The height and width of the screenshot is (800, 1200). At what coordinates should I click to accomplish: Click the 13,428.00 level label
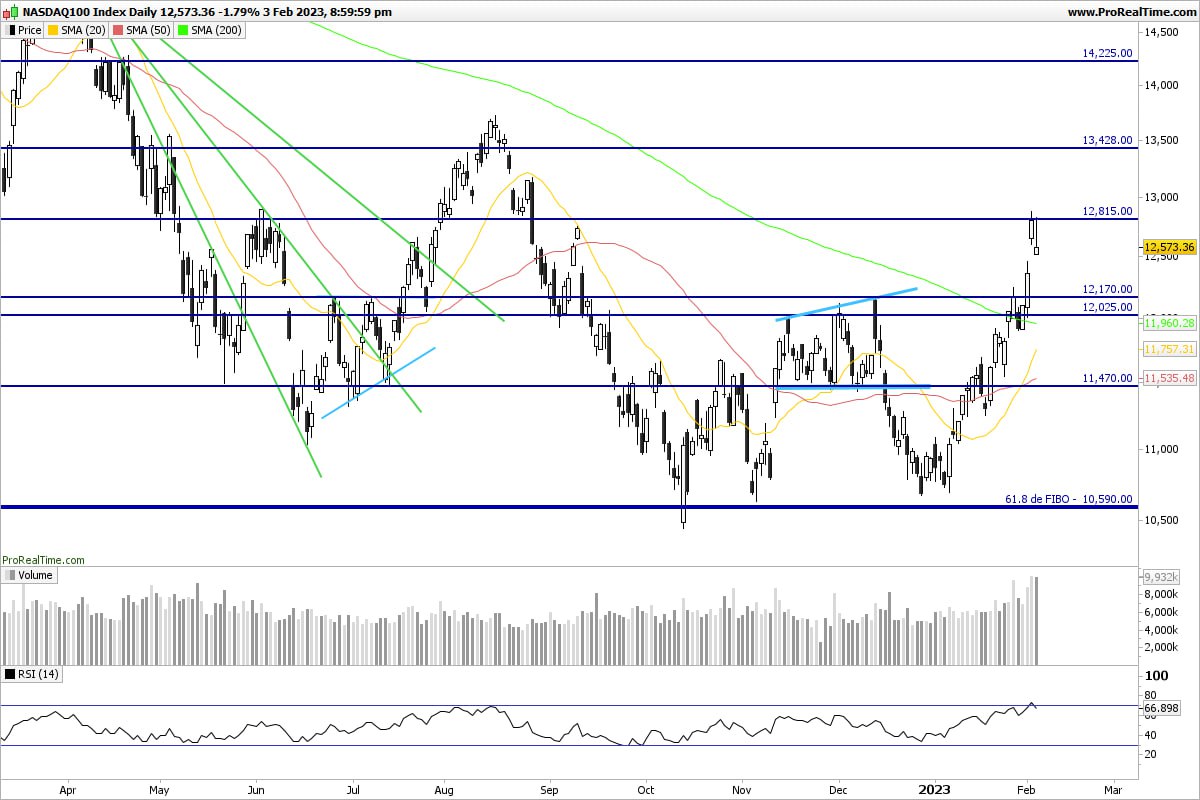tap(1108, 140)
